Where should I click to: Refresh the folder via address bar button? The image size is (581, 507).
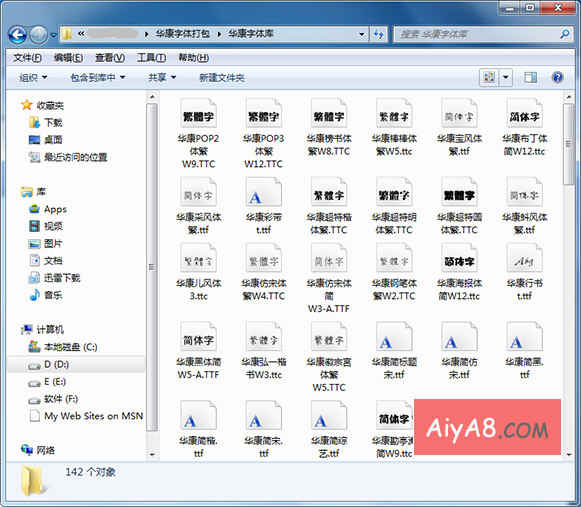point(378,35)
